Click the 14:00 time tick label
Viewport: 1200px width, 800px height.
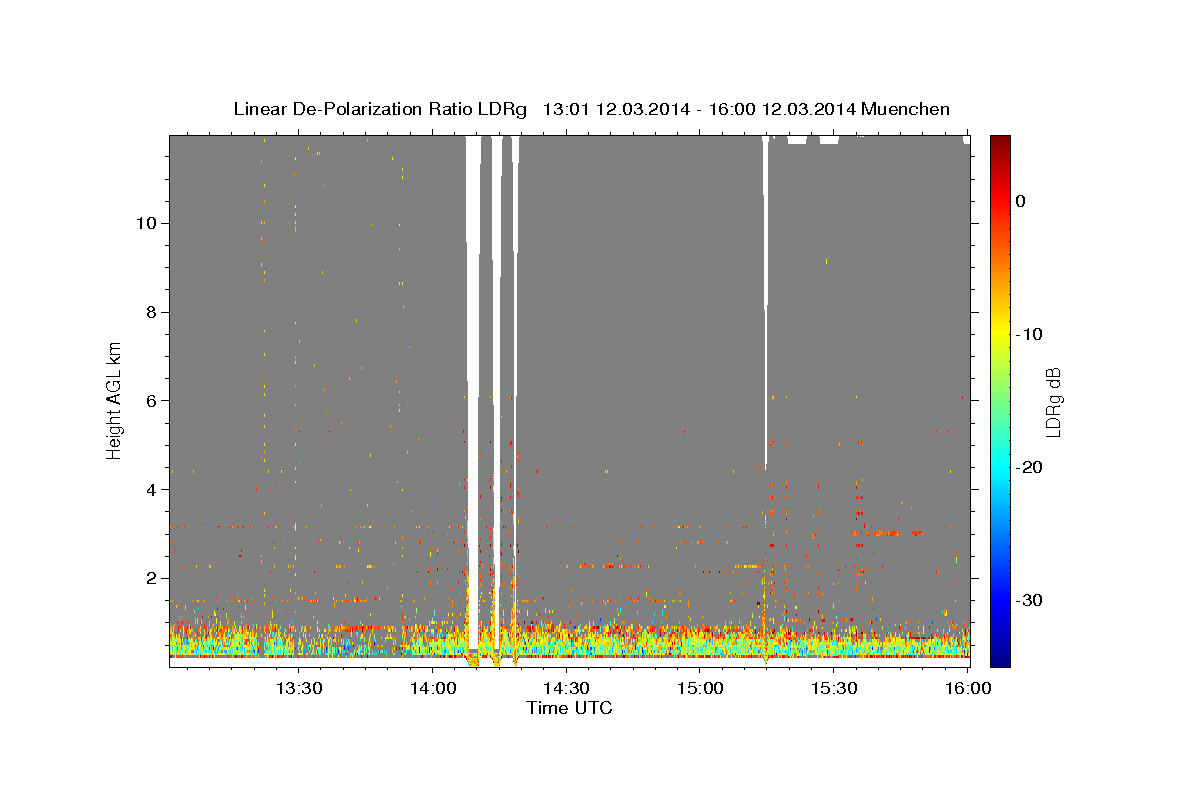(x=432, y=688)
